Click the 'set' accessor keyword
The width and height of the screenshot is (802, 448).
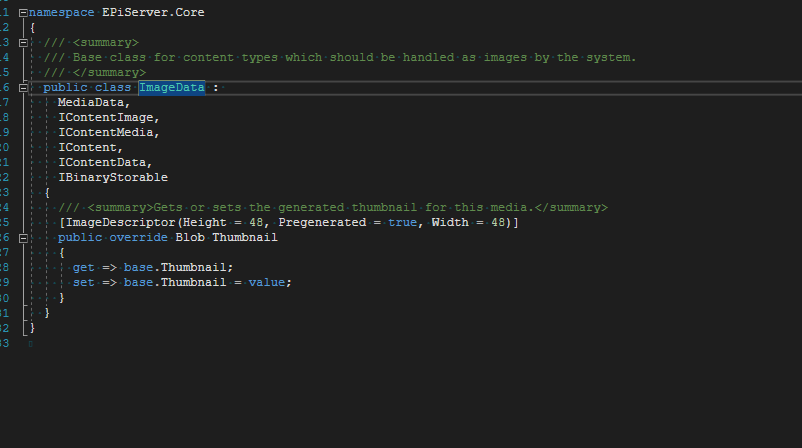(x=83, y=283)
